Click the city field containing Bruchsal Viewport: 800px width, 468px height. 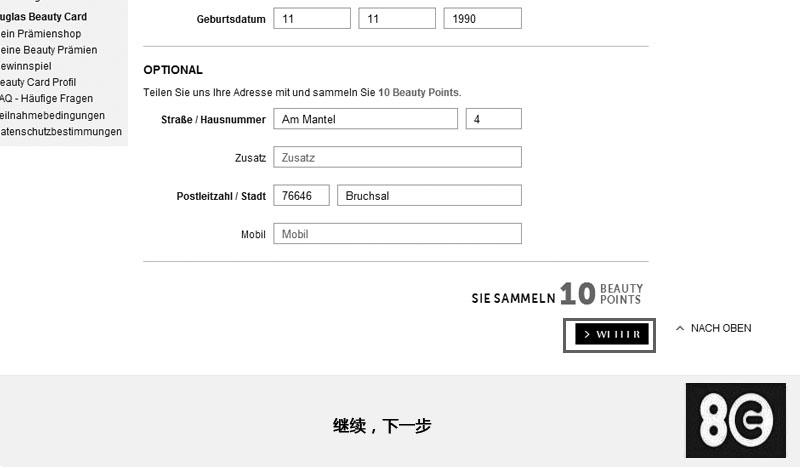[x=429, y=196]
